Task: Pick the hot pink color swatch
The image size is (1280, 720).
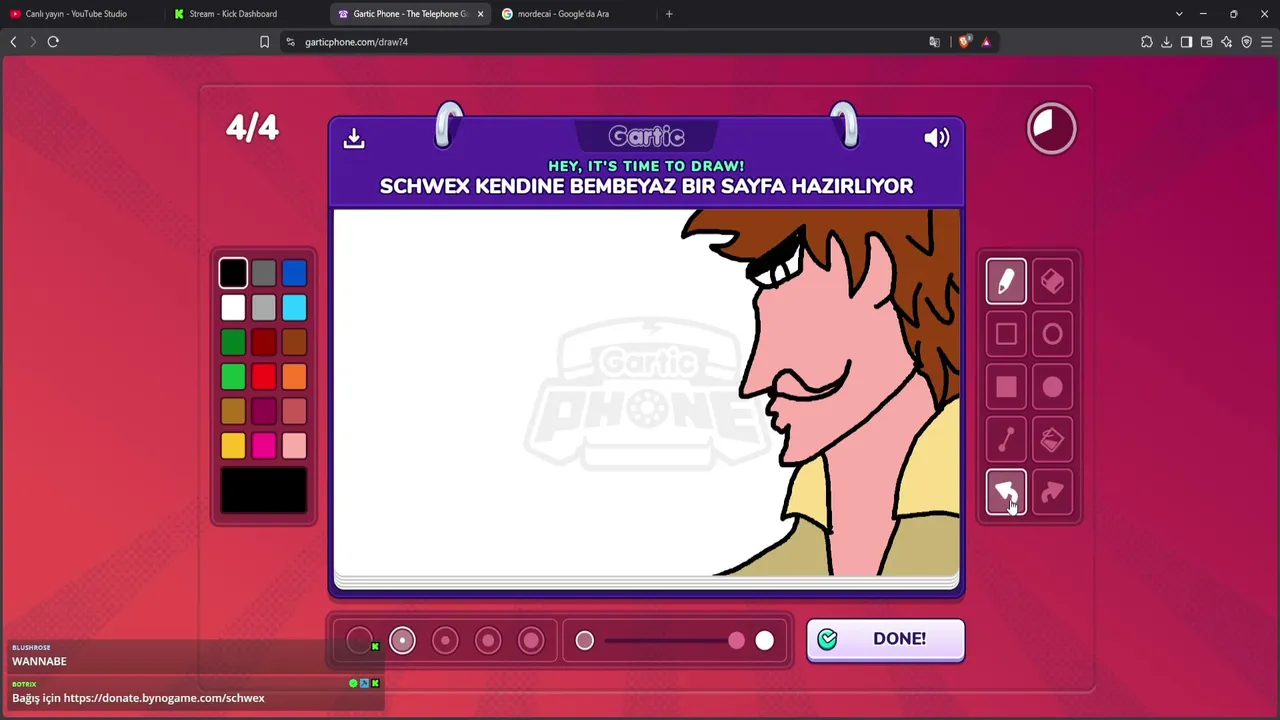Action: [x=264, y=446]
